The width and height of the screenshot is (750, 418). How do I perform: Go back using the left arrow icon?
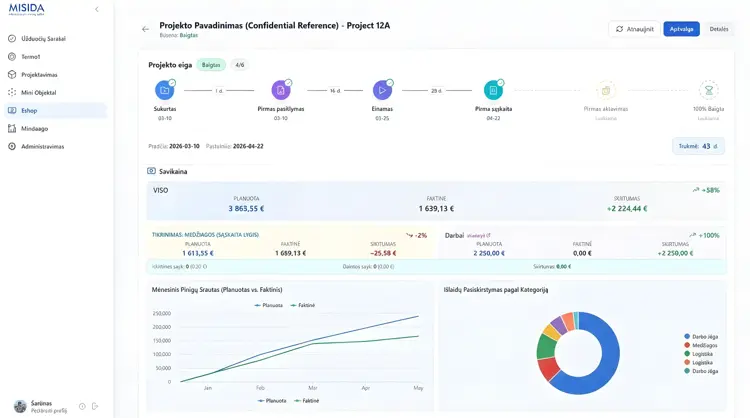tap(145, 29)
